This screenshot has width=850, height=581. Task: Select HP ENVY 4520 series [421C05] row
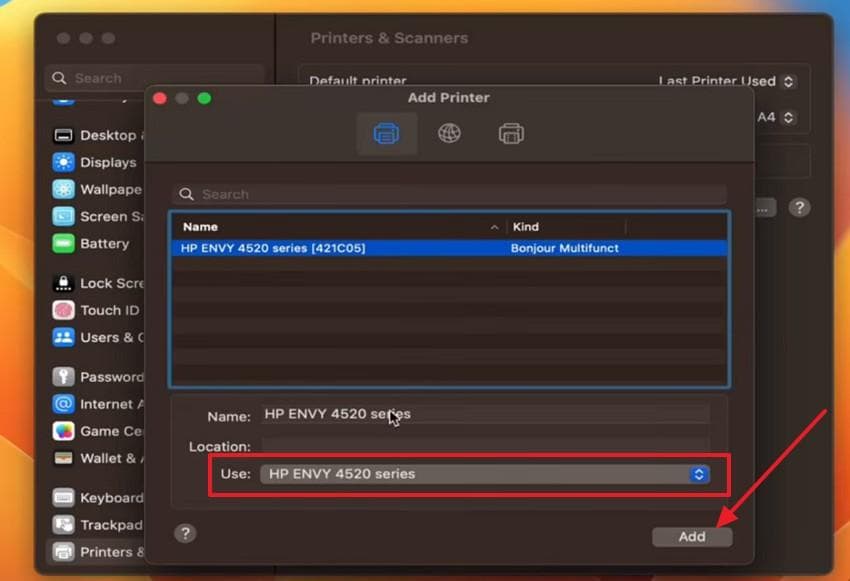(x=449, y=248)
